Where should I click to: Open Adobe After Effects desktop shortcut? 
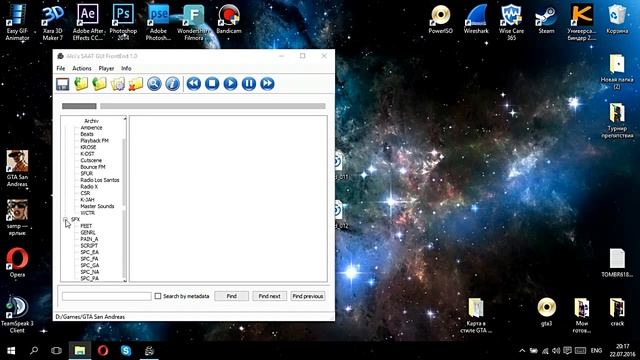88,22
